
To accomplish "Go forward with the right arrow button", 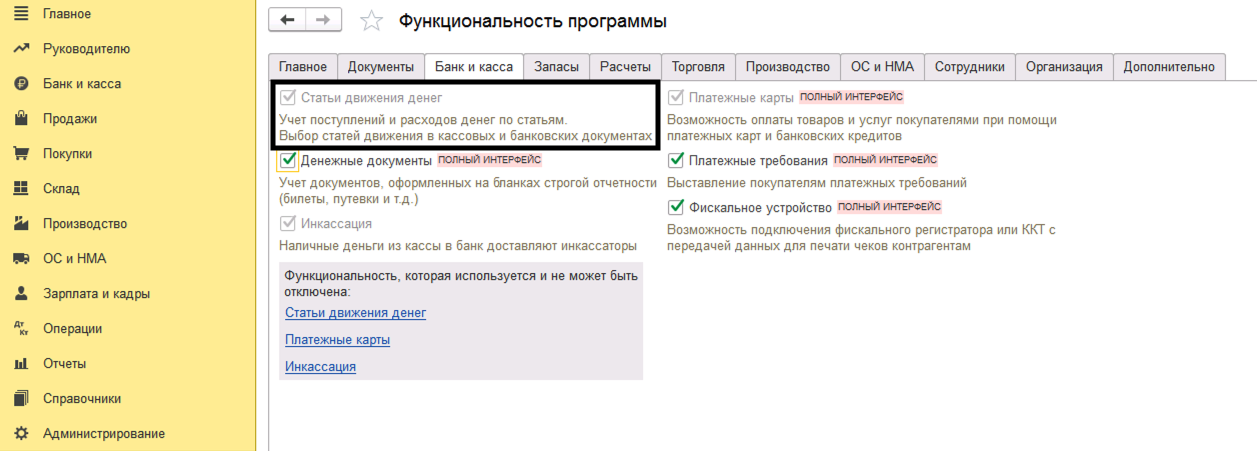I will click(323, 20).
